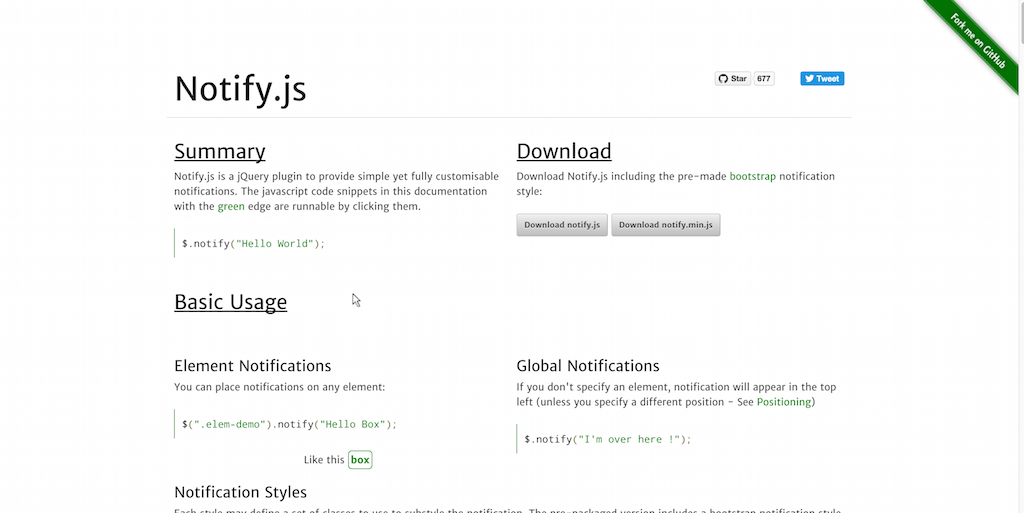Viewport: 1024px width, 513px height.
Task: Click the green box element
Action: tap(360, 459)
